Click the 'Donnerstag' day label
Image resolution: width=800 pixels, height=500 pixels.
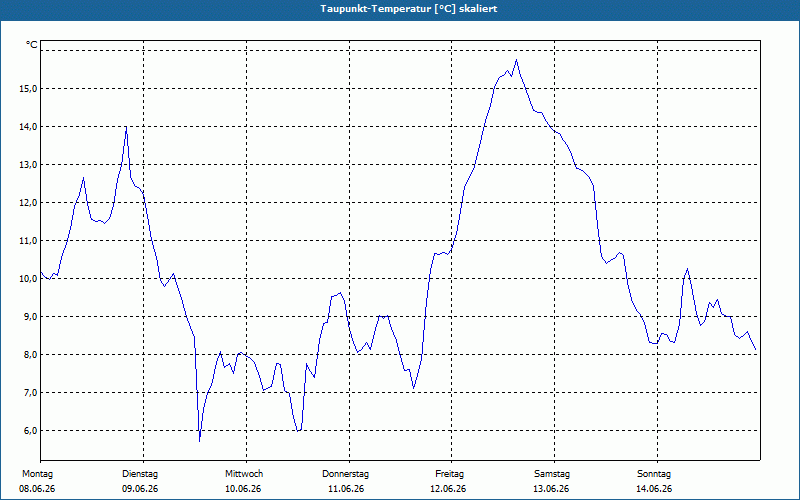tap(345, 474)
